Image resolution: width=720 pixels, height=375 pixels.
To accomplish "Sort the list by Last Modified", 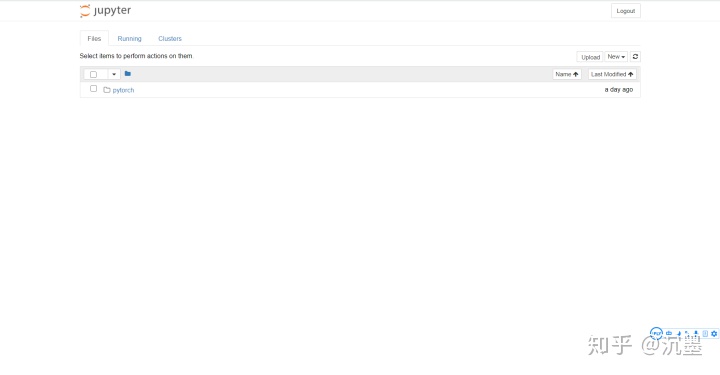I will click(x=612, y=74).
